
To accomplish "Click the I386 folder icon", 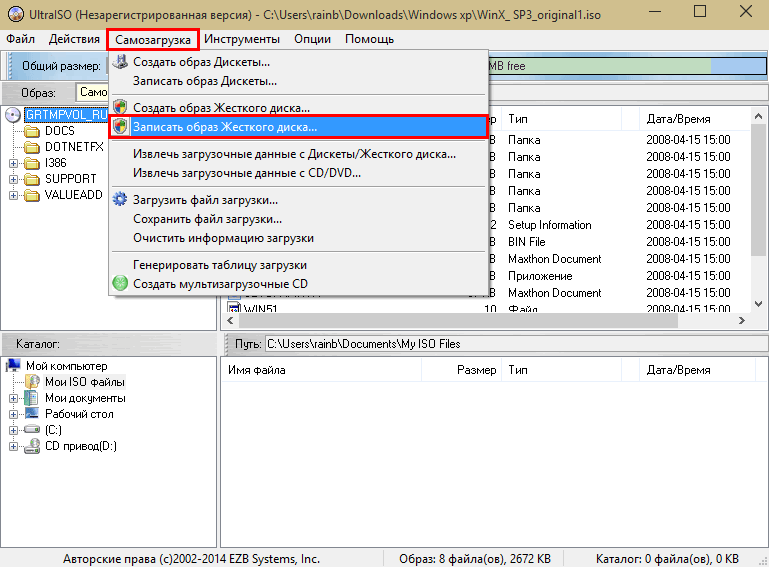I will pyautogui.click(x=32, y=163).
